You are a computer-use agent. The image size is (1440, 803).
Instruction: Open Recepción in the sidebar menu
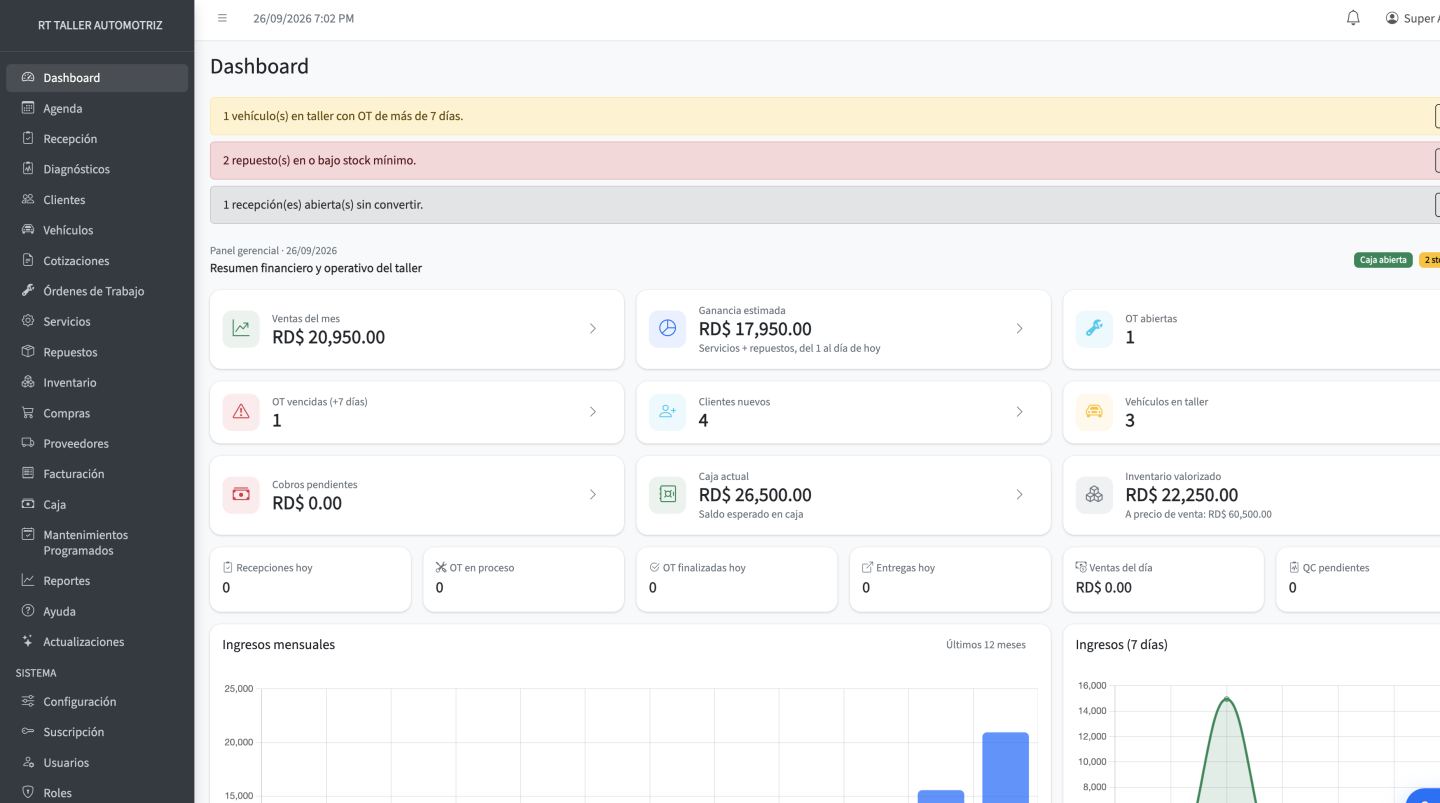coord(97,139)
